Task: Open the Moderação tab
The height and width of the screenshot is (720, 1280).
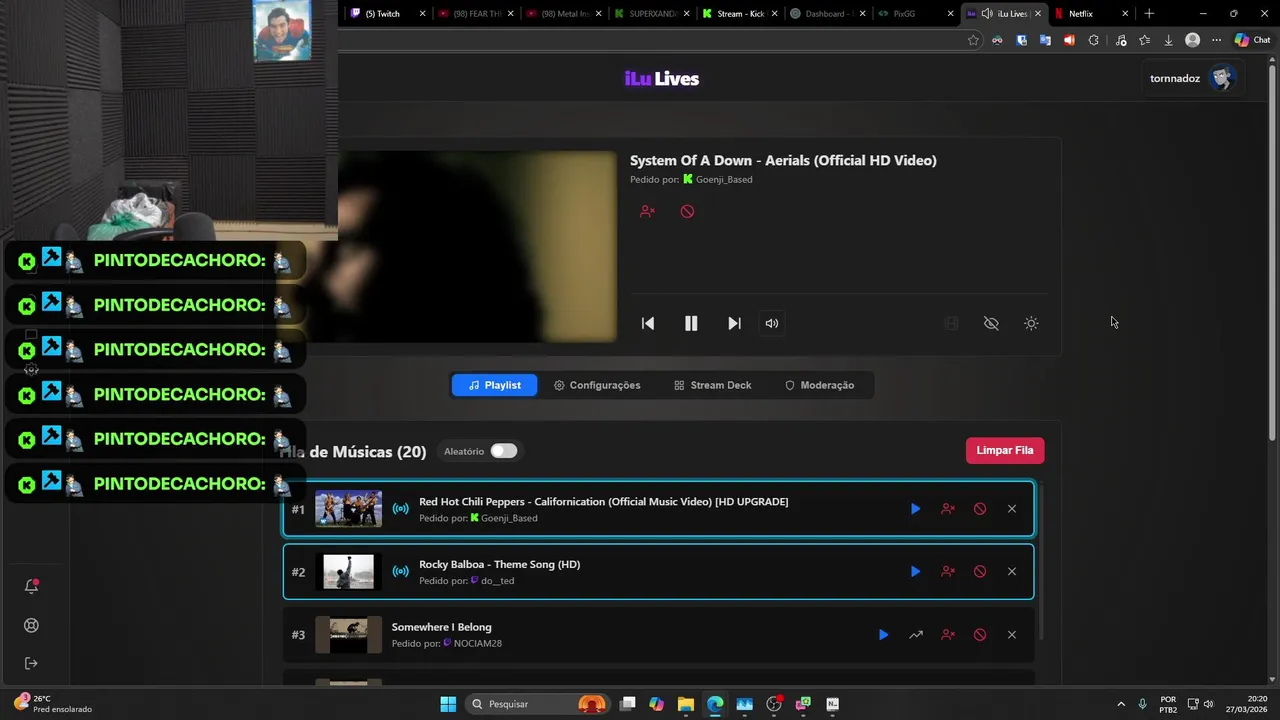Action: tap(819, 385)
